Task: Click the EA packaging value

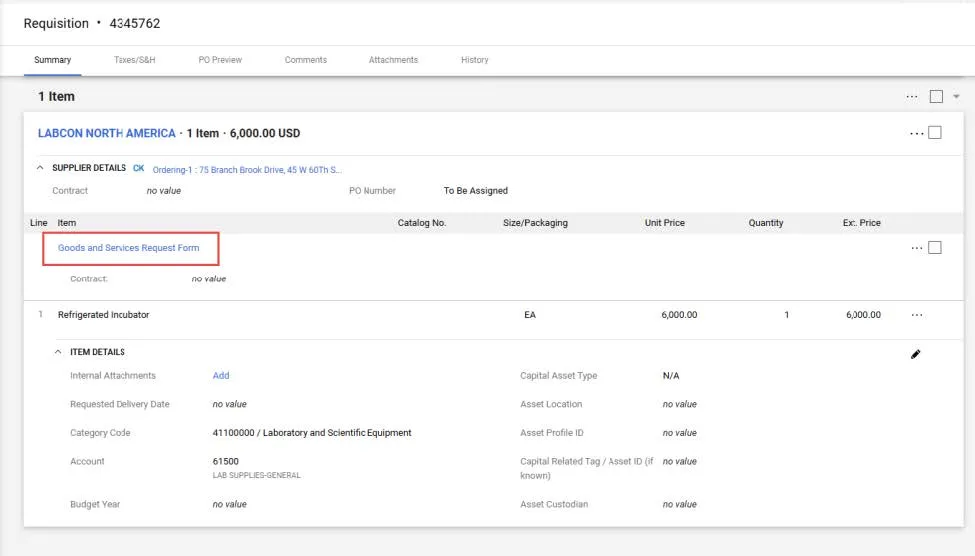Action: click(530, 315)
